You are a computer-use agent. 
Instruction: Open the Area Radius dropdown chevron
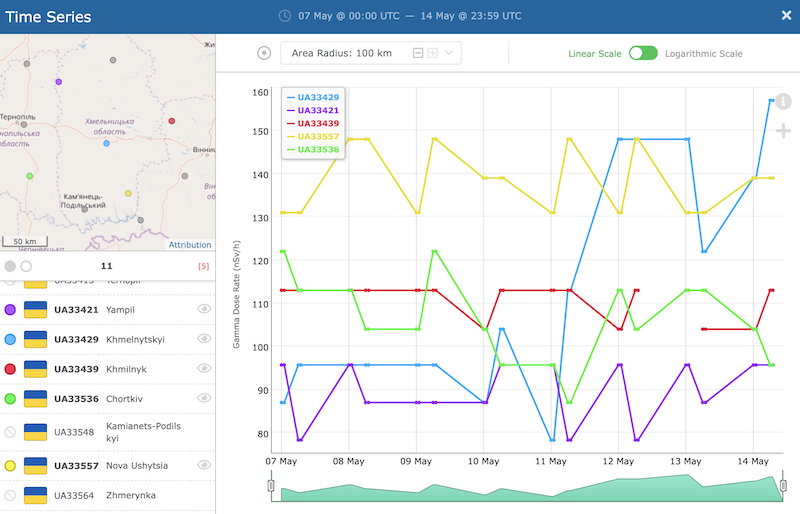pos(449,53)
